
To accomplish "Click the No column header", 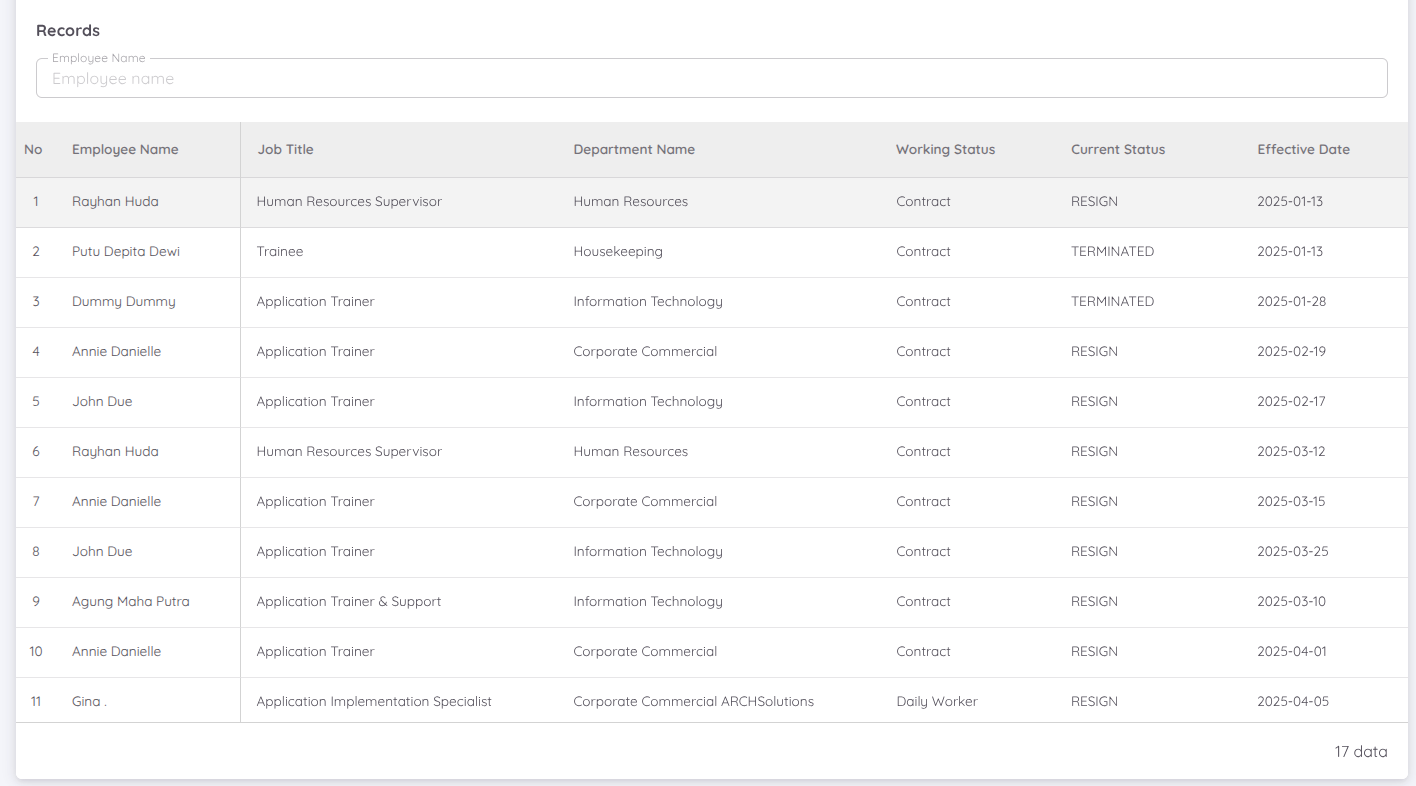I will click(x=34, y=149).
